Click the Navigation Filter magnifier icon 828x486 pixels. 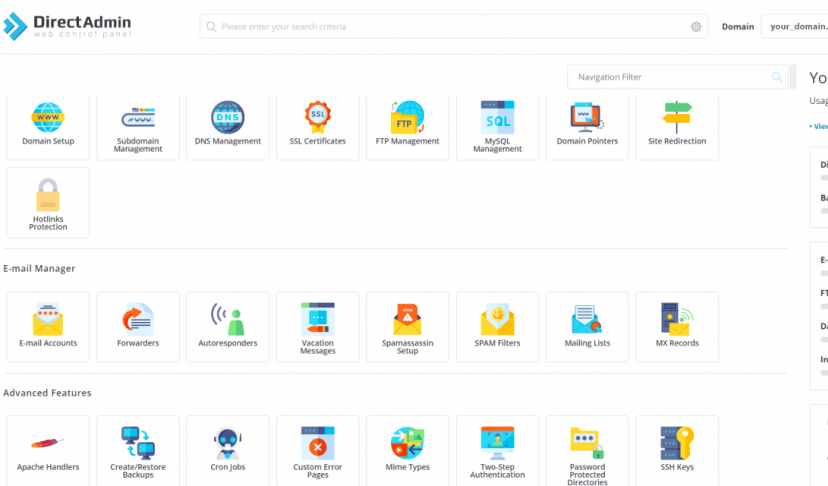pyautogui.click(x=777, y=77)
